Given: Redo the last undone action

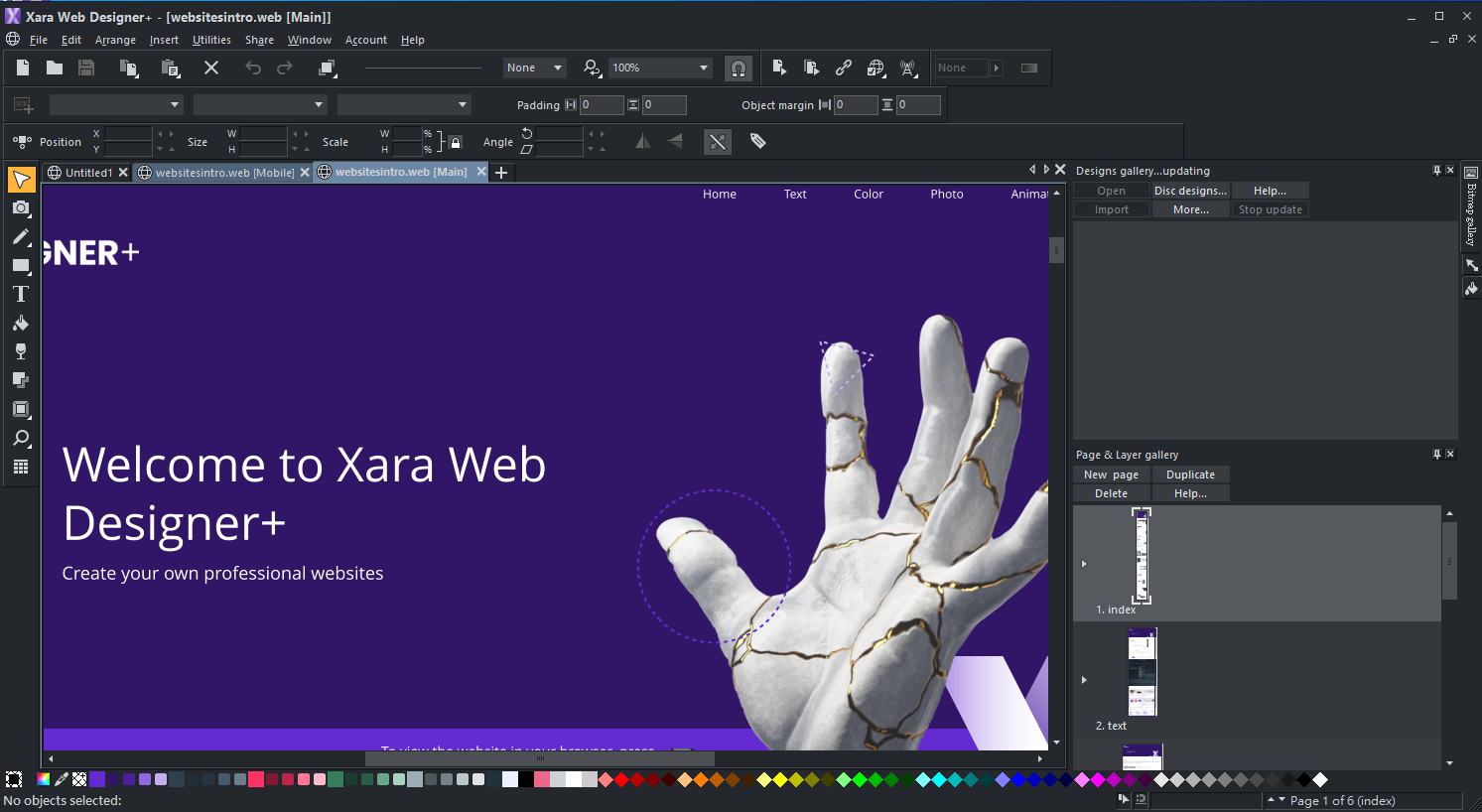Looking at the screenshot, I should pyautogui.click(x=285, y=68).
